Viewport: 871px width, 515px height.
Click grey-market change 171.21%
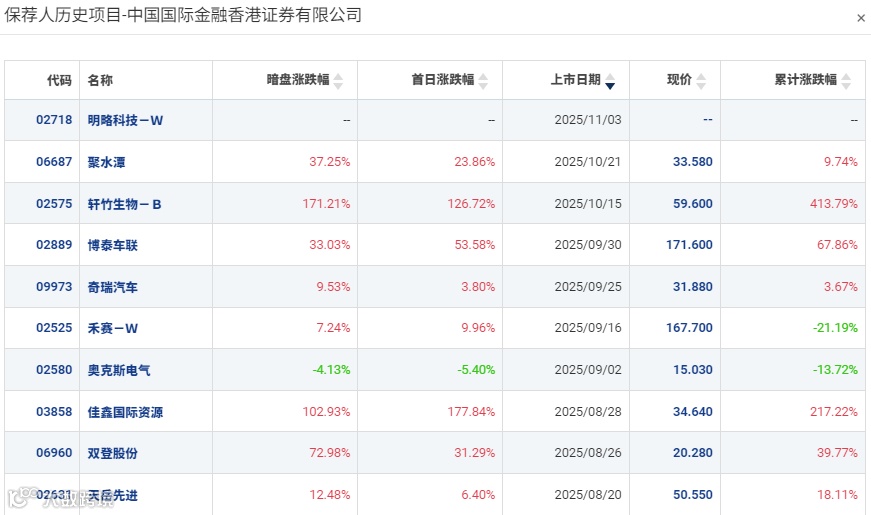pos(326,203)
